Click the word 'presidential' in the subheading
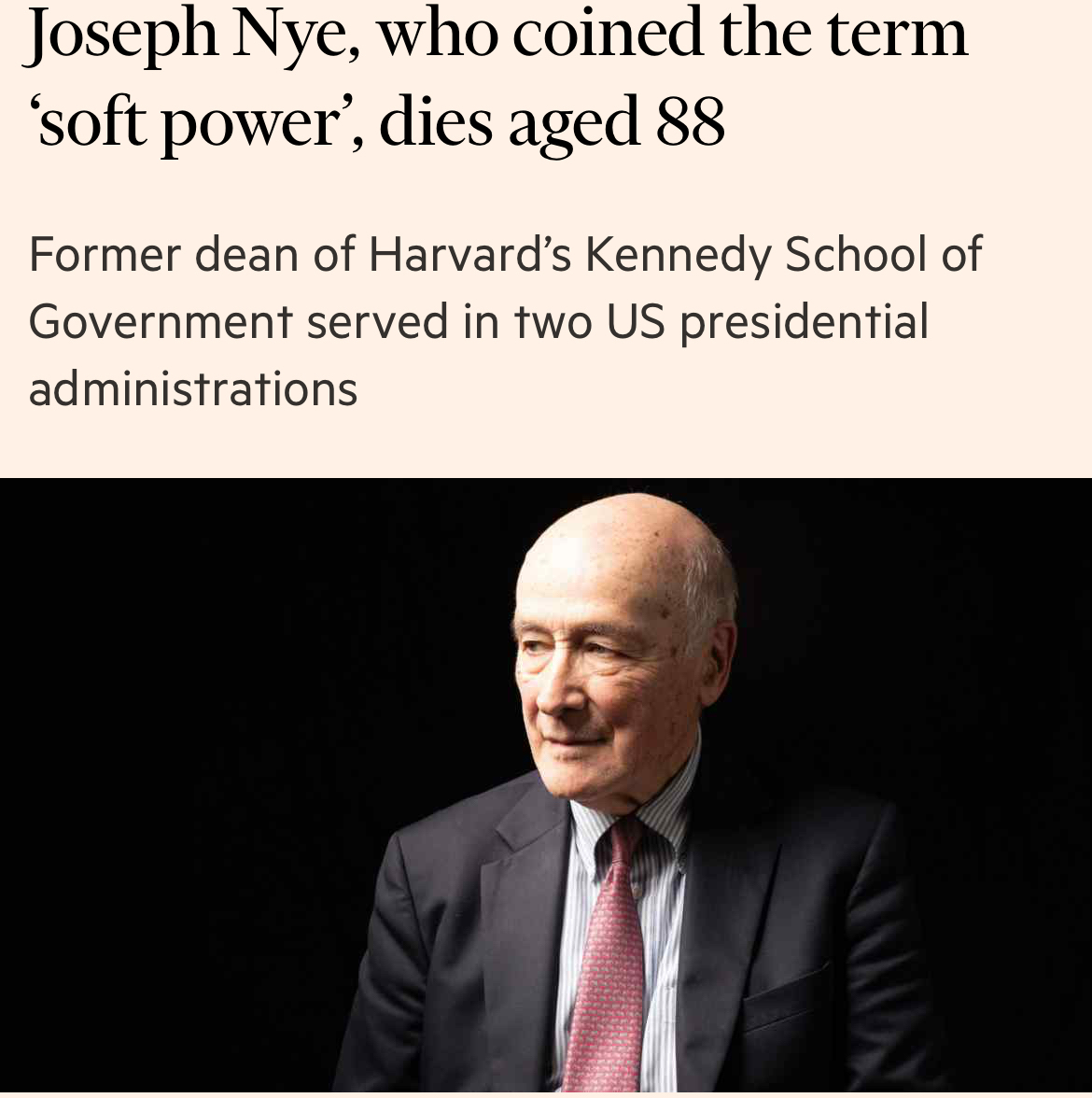The height and width of the screenshot is (1098, 1092). (x=804, y=322)
